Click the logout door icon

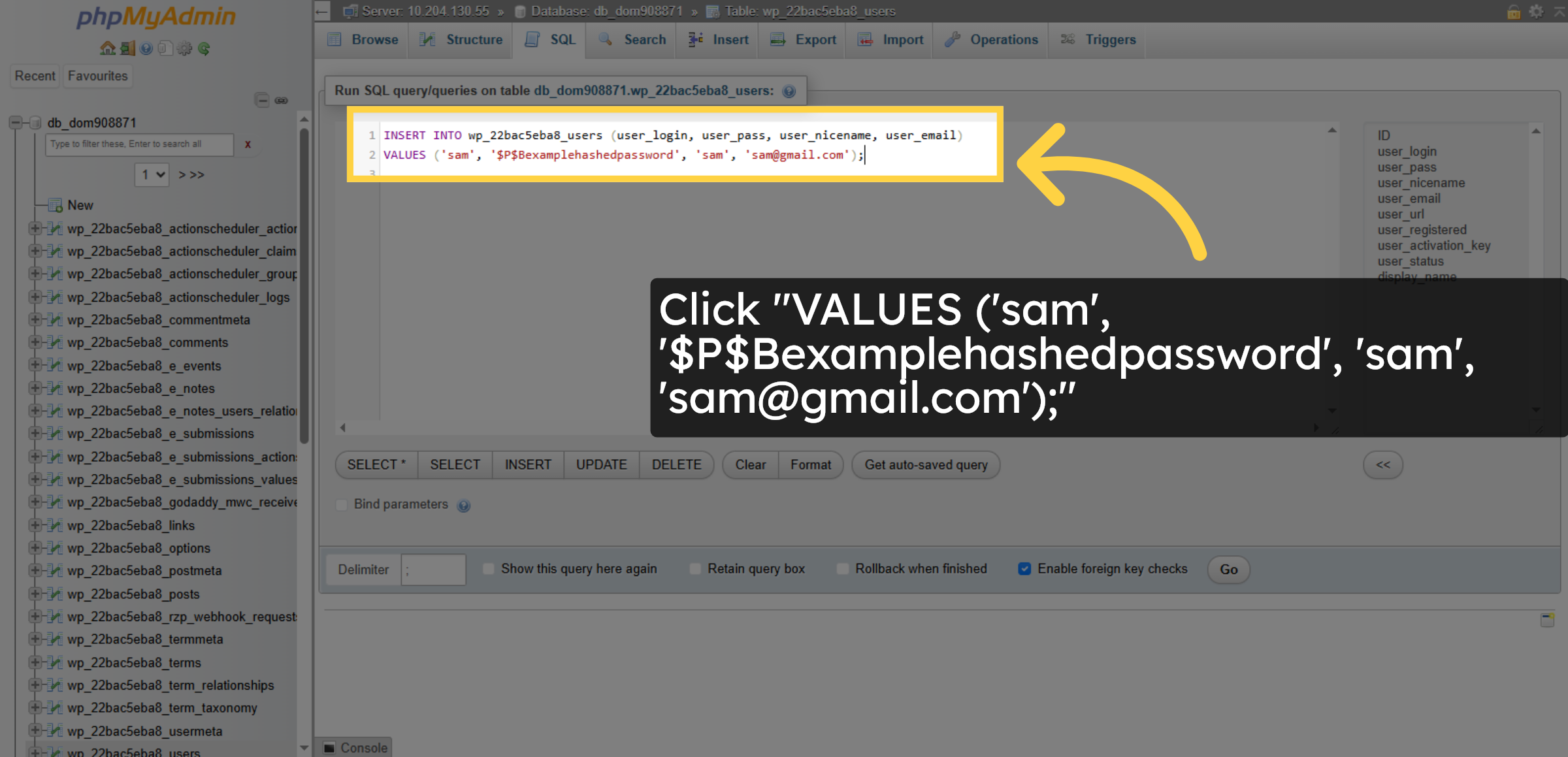127,48
